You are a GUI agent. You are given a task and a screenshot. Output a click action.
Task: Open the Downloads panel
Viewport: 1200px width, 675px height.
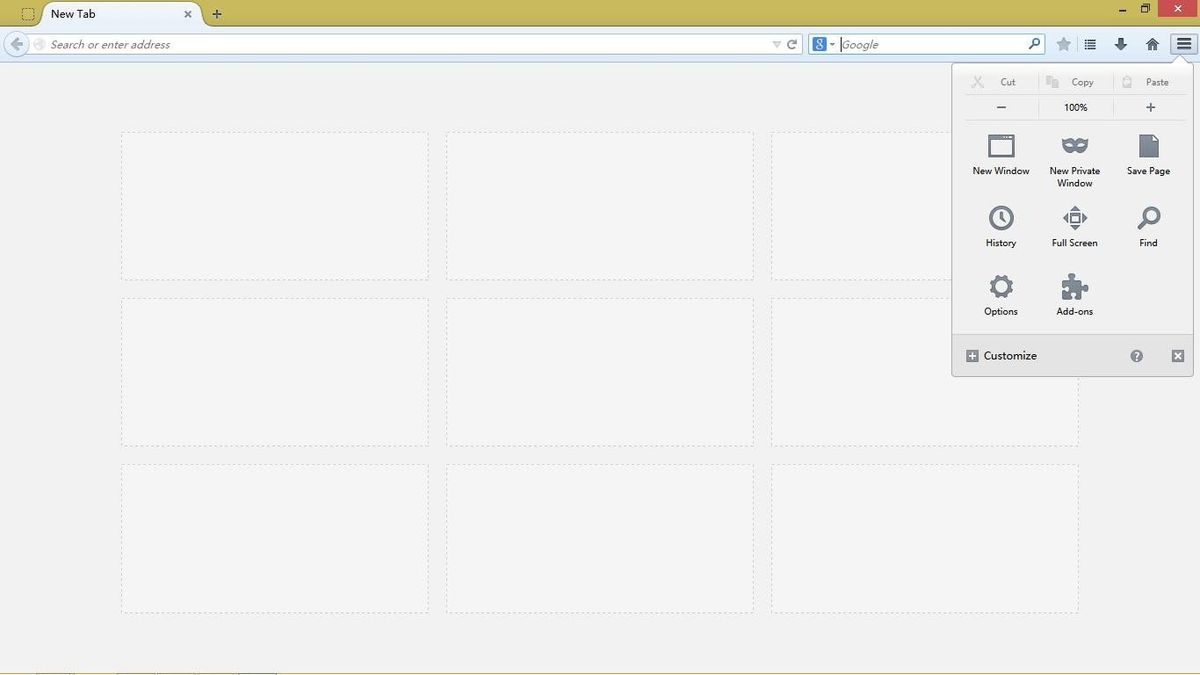[x=1121, y=44]
